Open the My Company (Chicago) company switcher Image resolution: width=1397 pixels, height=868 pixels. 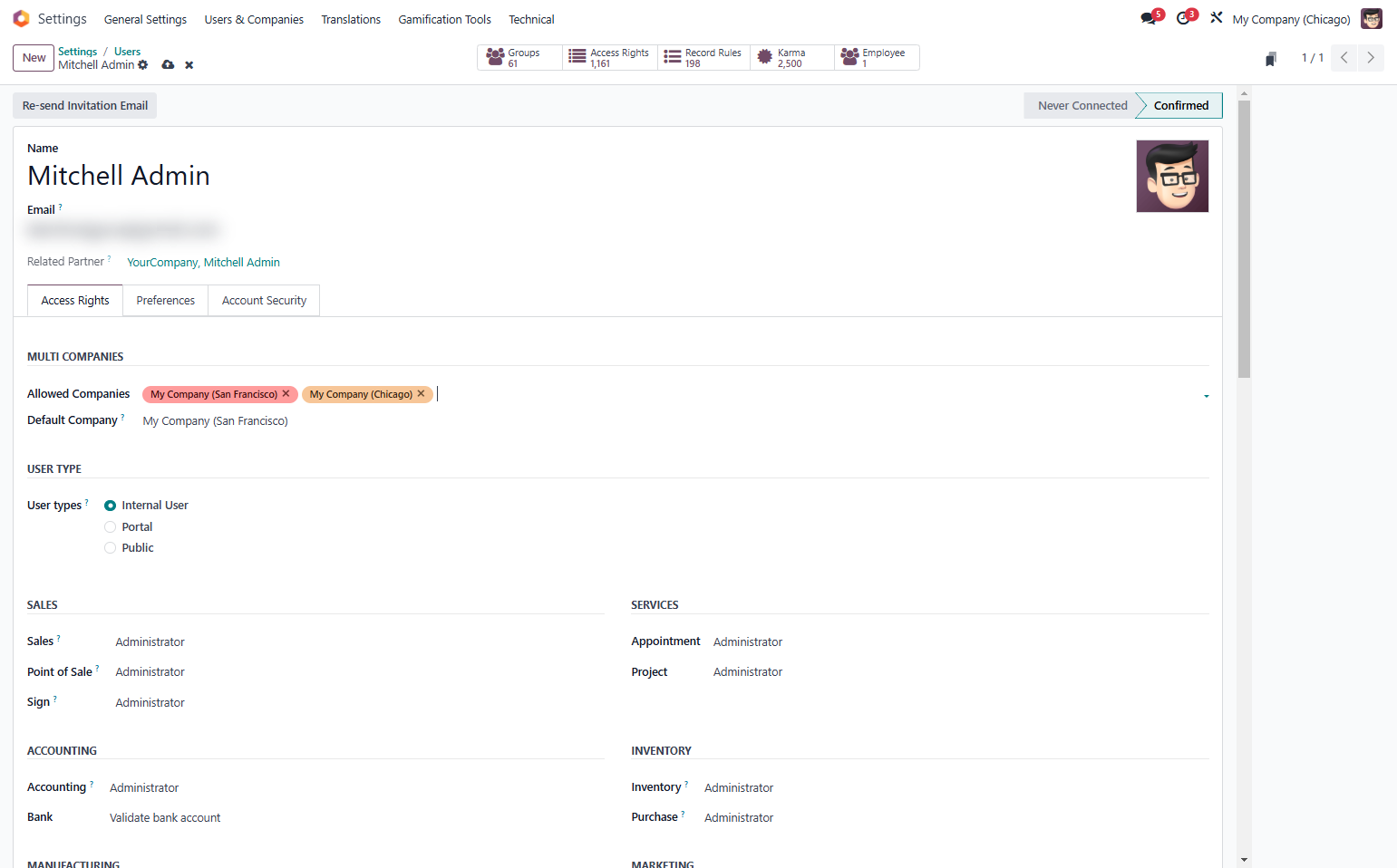[x=1291, y=19]
